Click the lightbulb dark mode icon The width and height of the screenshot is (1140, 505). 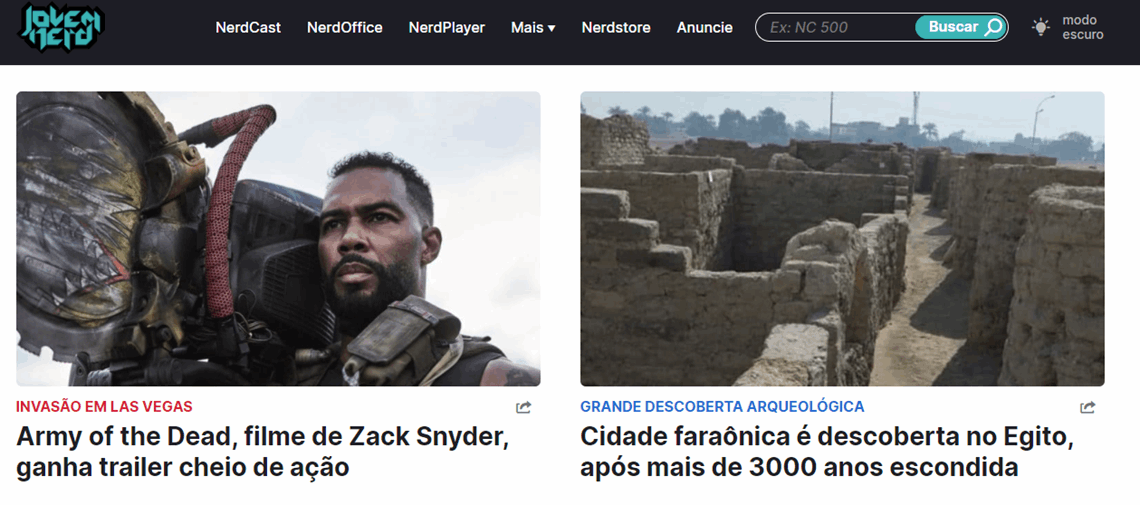coord(1041,28)
